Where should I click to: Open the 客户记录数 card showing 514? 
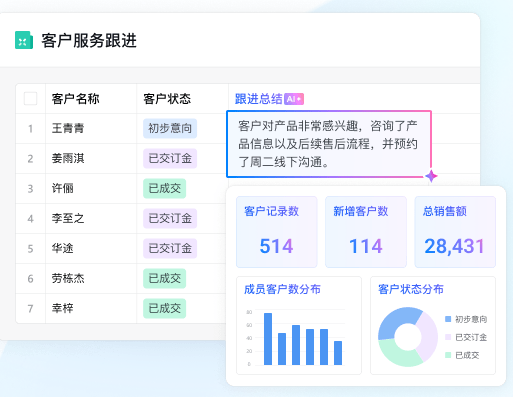277,232
